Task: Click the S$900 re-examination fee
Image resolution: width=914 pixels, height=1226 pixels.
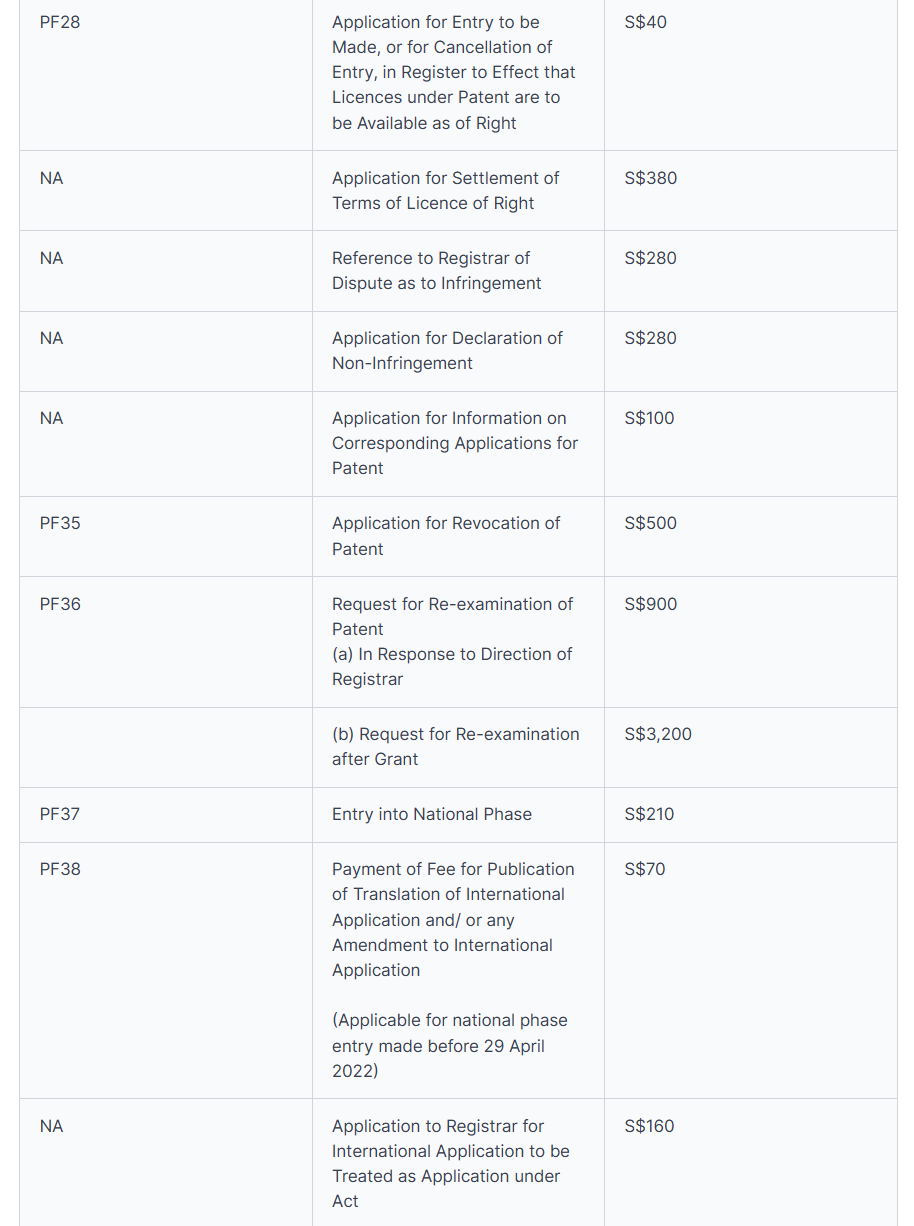Action: [650, 604]
